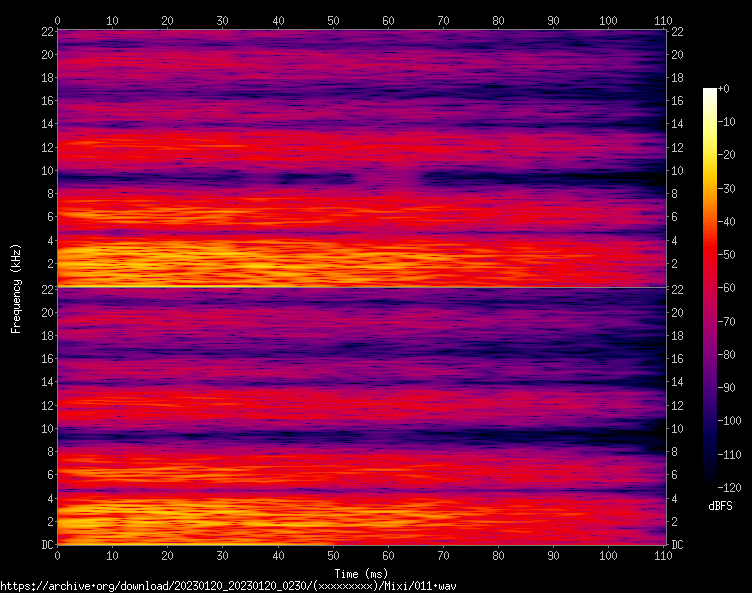The image size is (752, 593).
Task: Click the 12 kHz label on the lower-right frequency axis
Action: pos(679,405)
